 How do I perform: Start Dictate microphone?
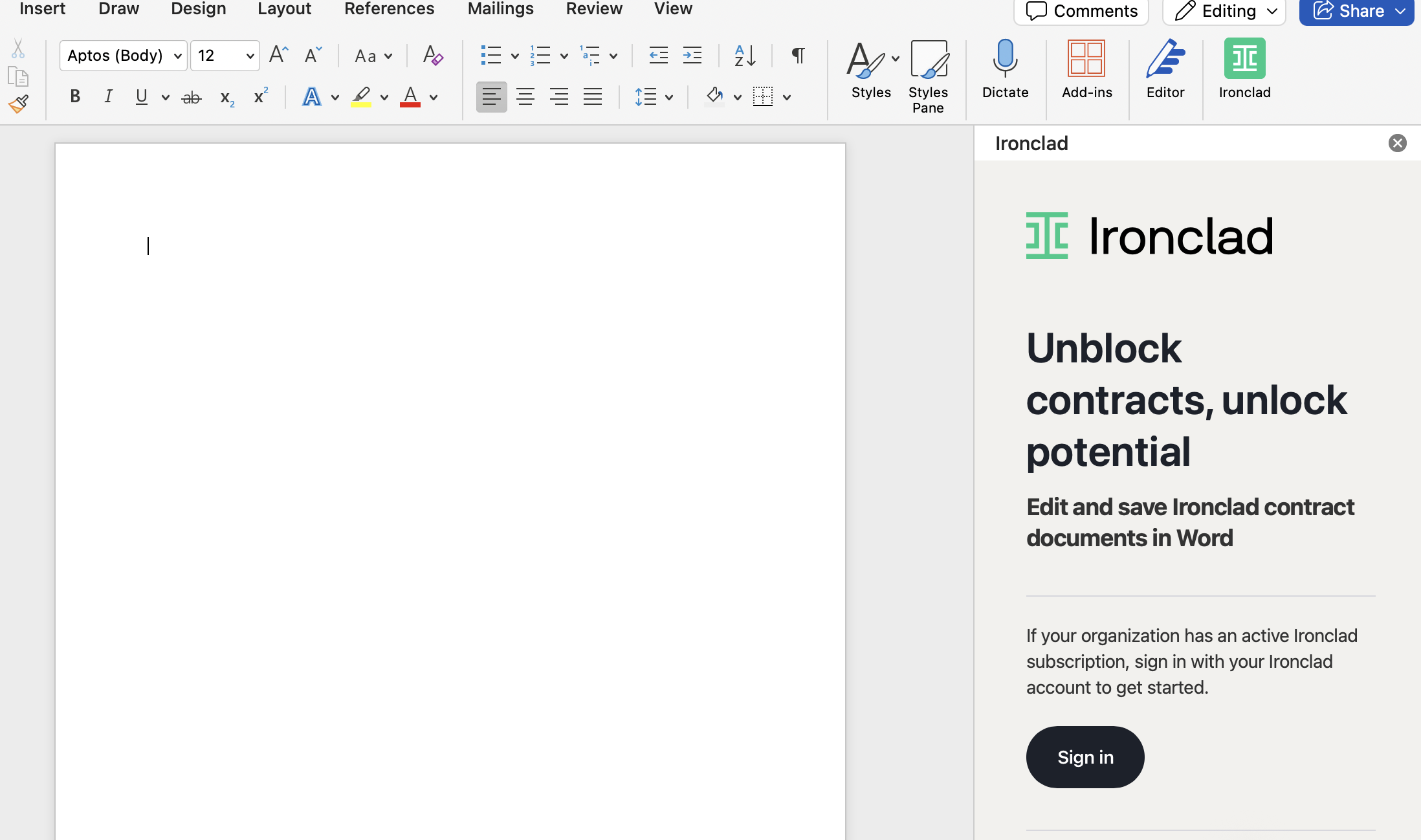point(1005,70)
